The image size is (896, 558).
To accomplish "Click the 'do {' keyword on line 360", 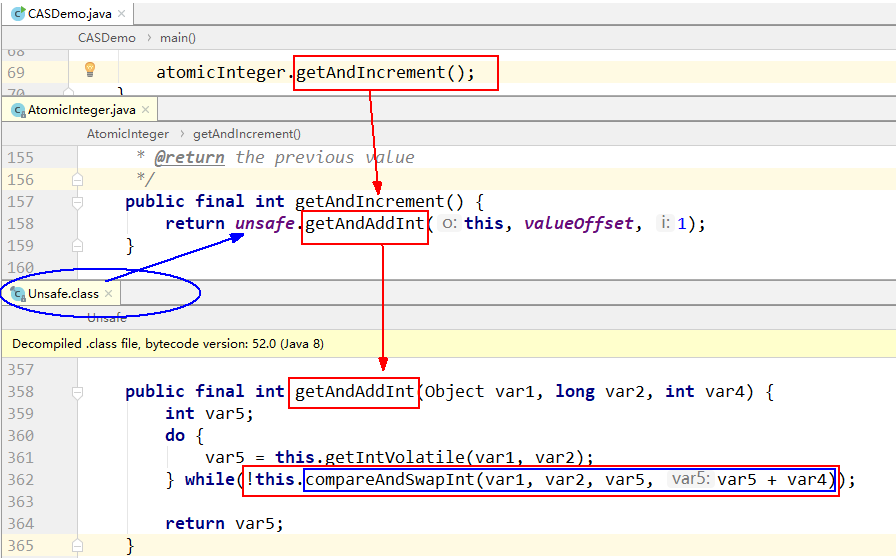I will pyautogui.click(x=185, y=436).
